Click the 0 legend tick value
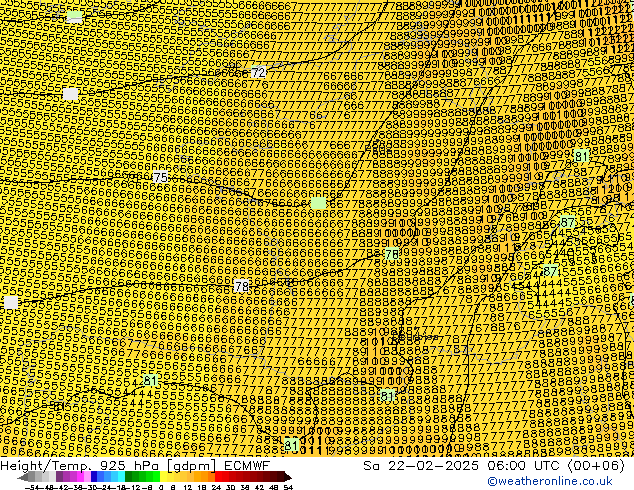Screen dimensions: 634x490 coord(161,487)
